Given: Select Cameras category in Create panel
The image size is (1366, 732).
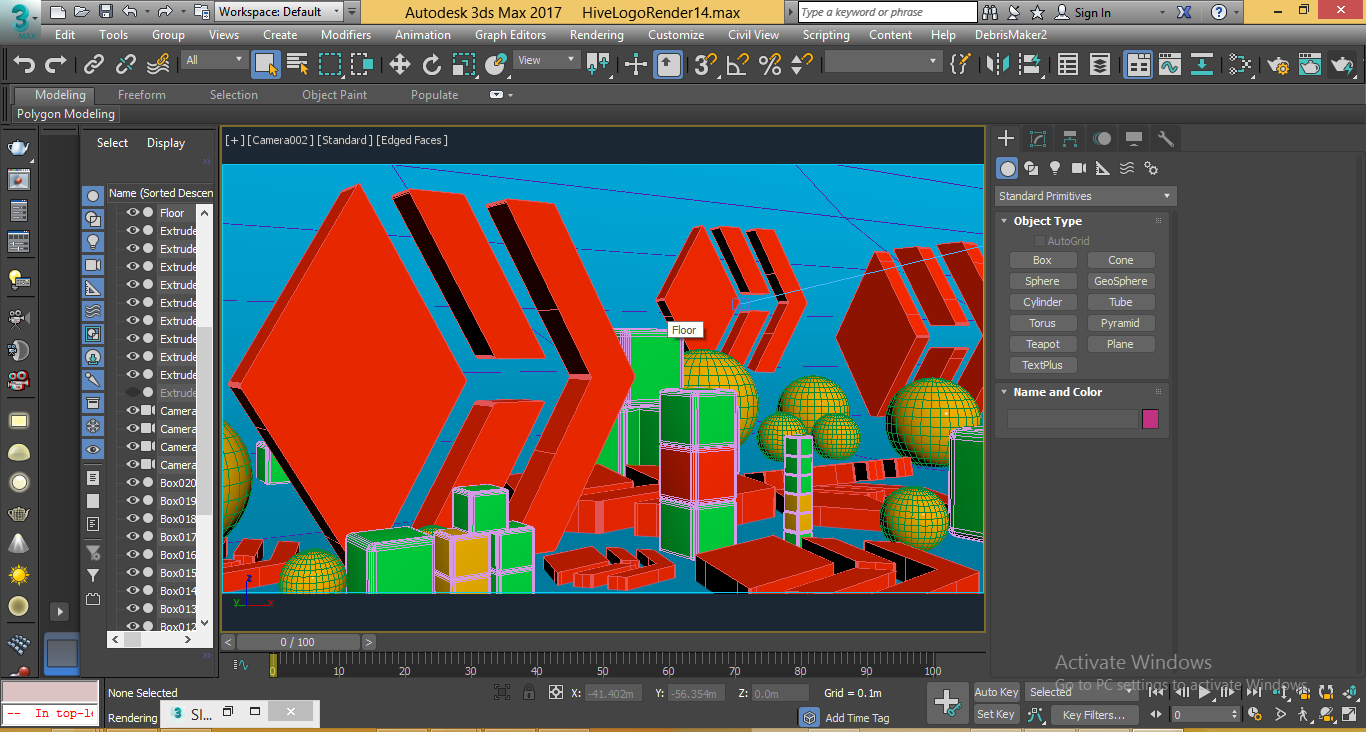Looking at the screenshot, I should (x=1079, y=168).
